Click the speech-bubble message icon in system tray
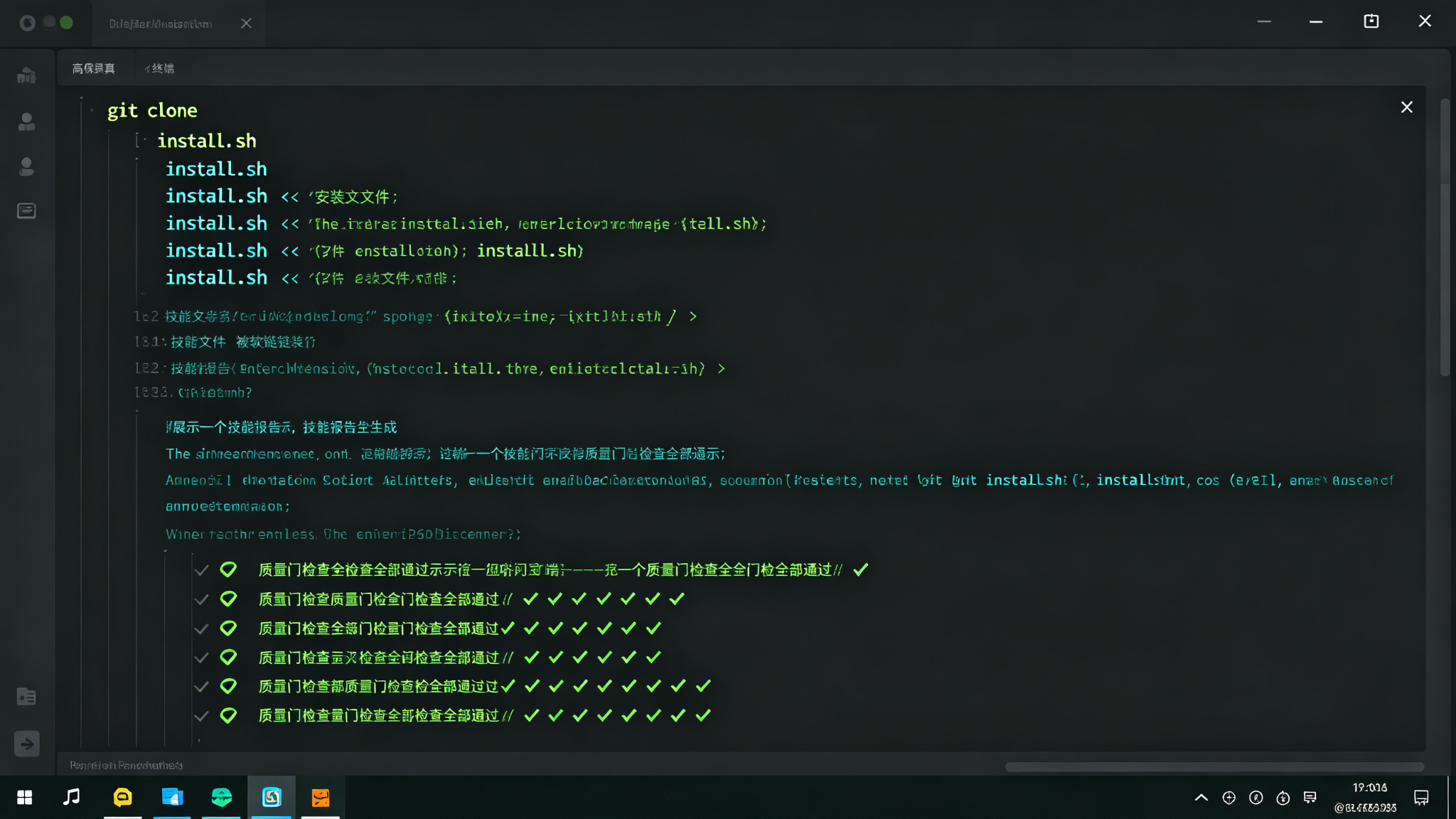1456x819 pixels. (x=1310, y=798)
